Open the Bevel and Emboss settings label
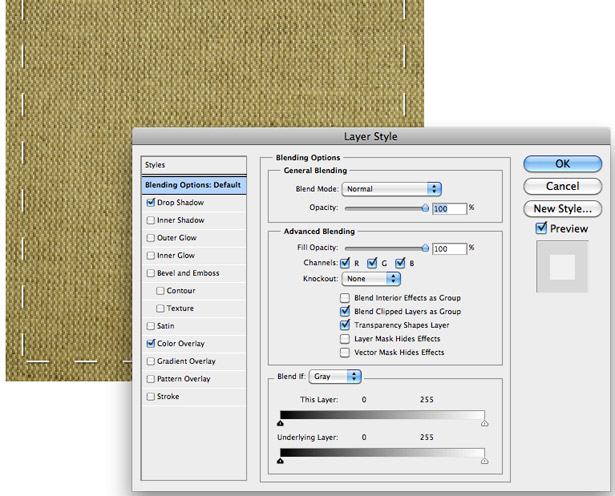 (x=188, y=273)
